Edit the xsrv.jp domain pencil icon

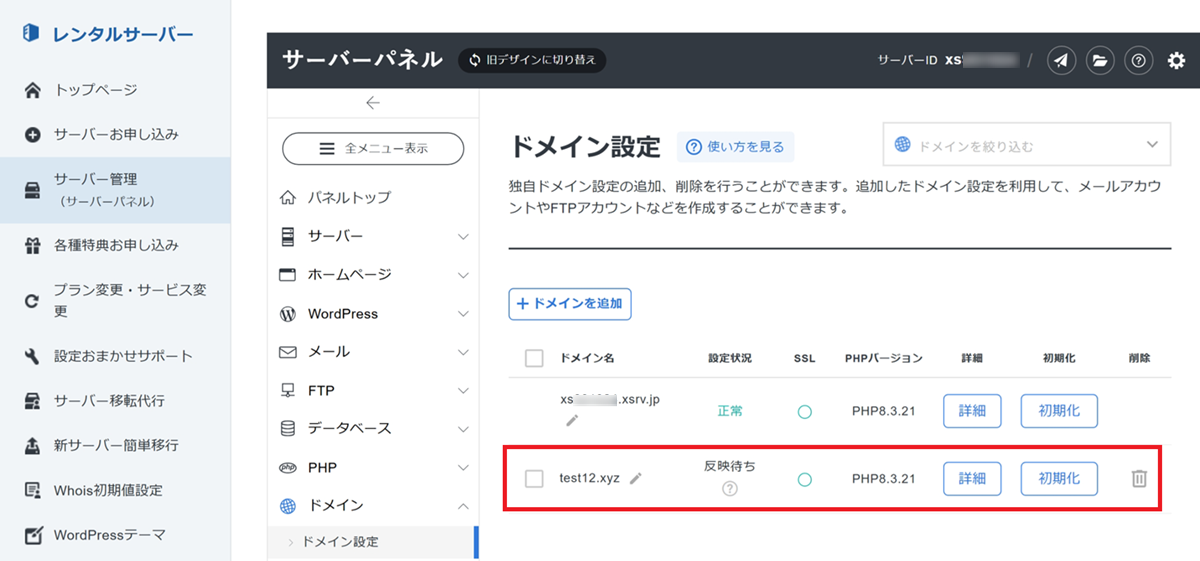(572, 420)
